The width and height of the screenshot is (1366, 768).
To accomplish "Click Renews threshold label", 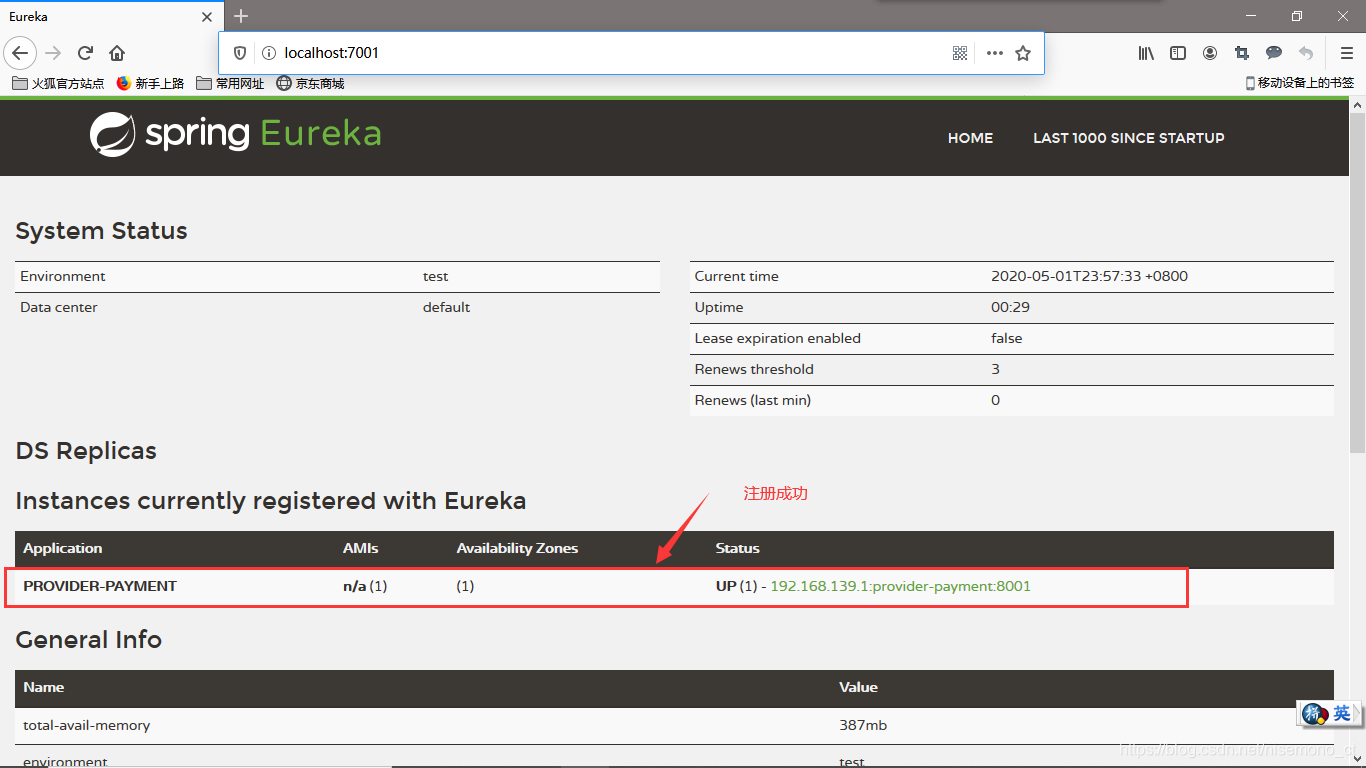I will [754, 369].
